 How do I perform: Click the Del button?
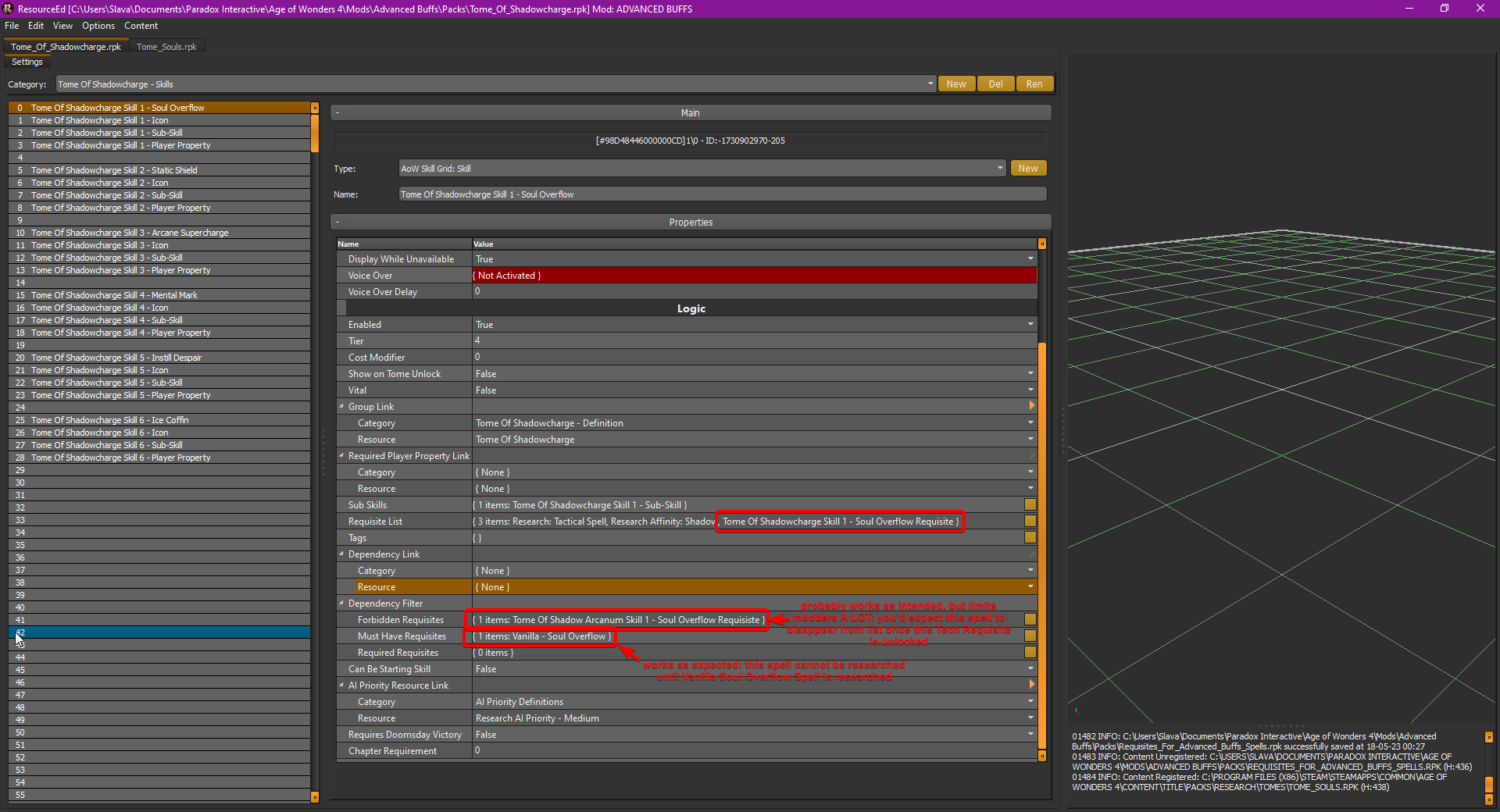[x=995, y=84]
